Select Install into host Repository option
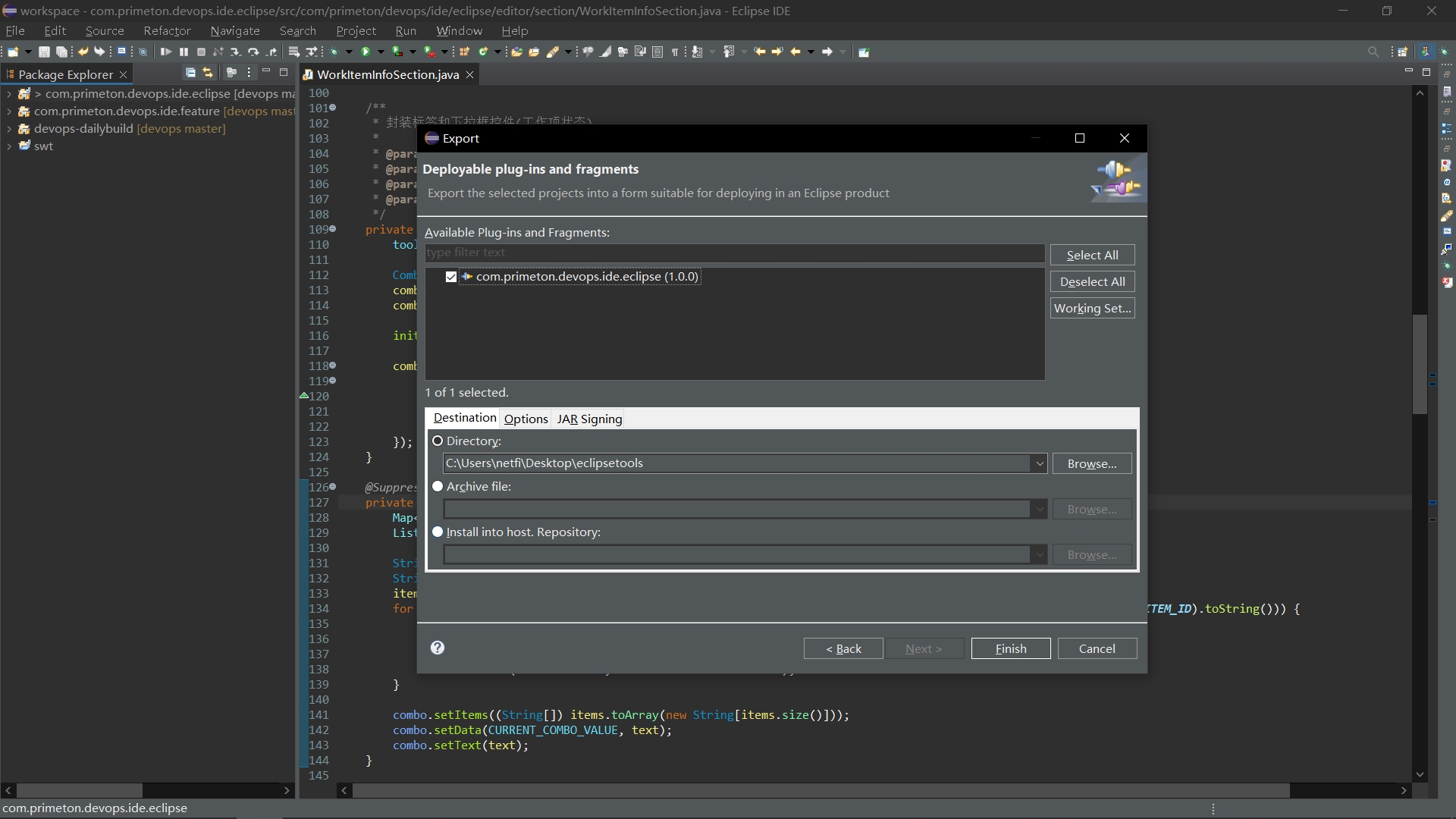Viewport: 1456px width, 819px height. tap(438, 532)
